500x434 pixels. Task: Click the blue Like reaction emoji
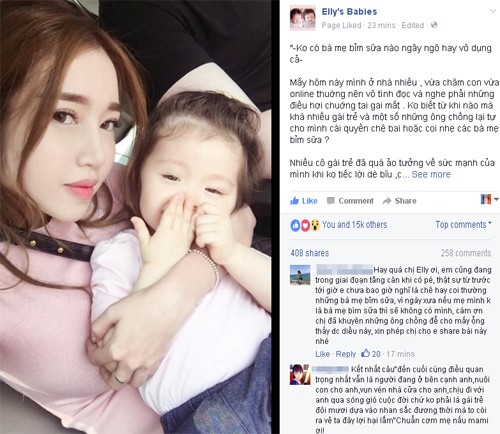coord(295,225)
